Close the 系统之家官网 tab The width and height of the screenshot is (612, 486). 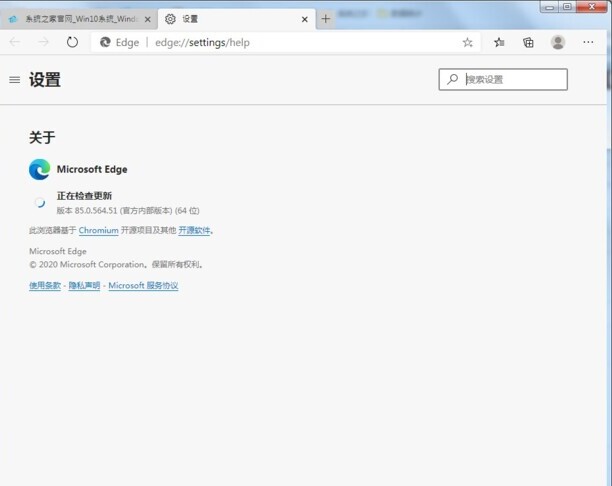pyautogui.click(x=148, y=19)
